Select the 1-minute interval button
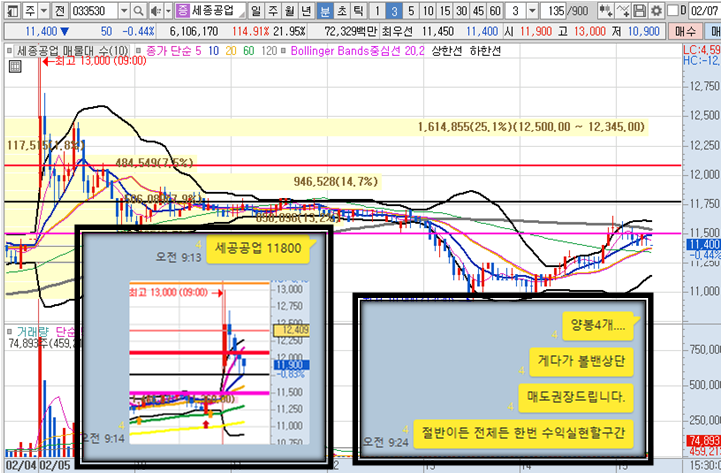This screenshot has width=722, height=474. 378,10
